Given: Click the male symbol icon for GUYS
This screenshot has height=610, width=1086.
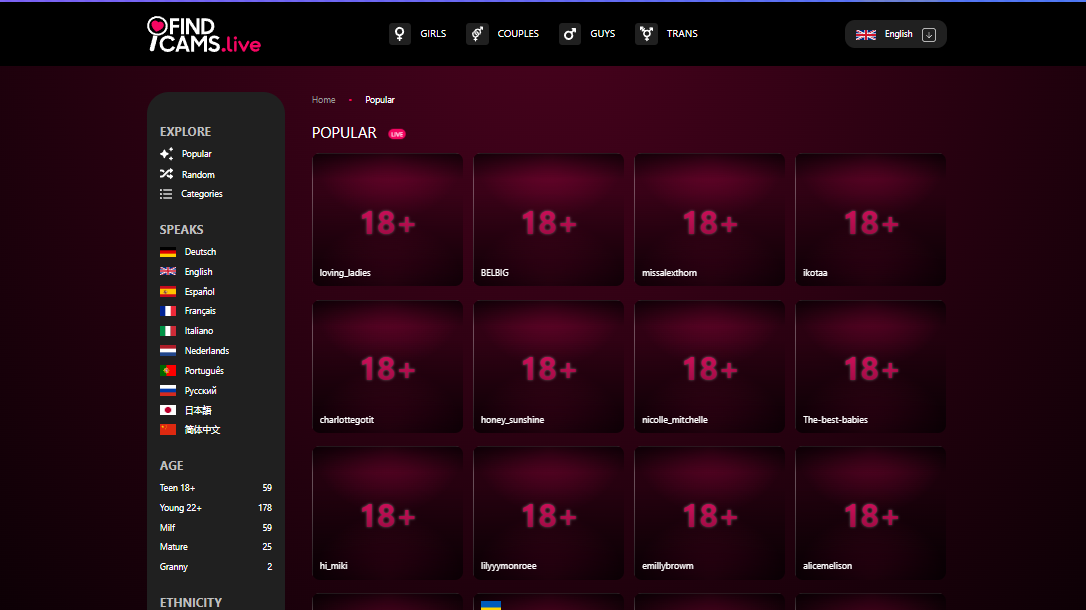Looking at the screenshot, I should (x=569, y=33).
